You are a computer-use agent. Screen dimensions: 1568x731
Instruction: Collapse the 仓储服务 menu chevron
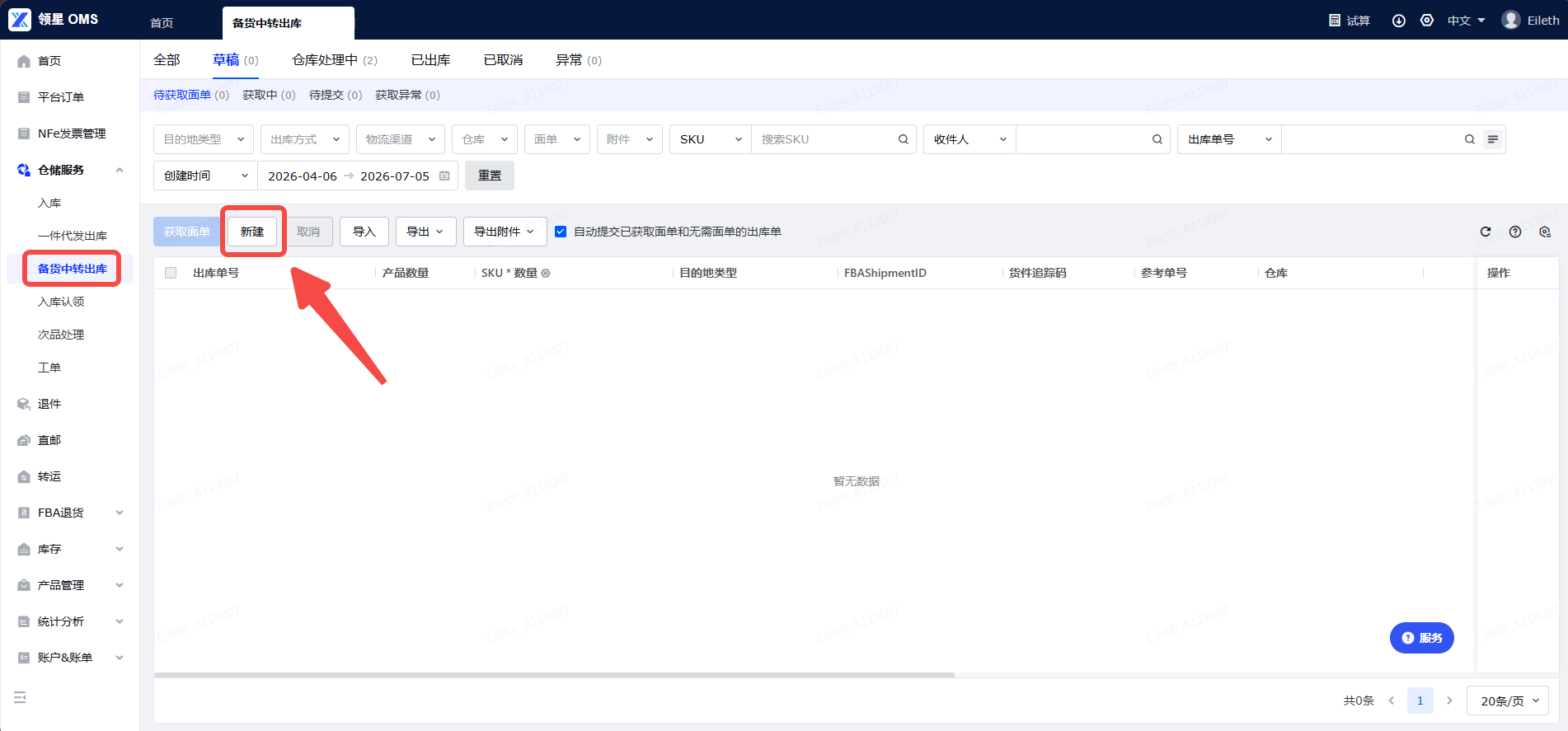[120, 170]
